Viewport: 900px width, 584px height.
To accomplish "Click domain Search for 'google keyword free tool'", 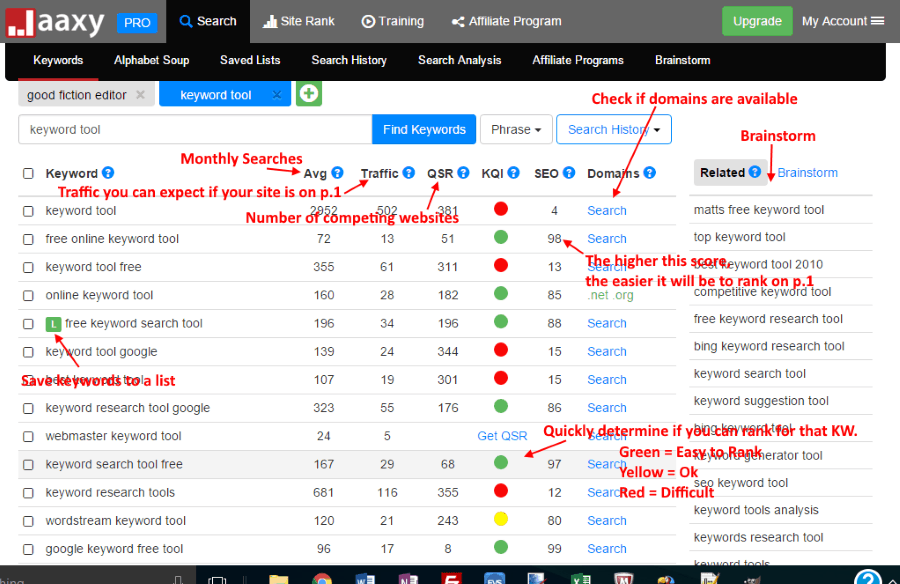I will [x=607, y=549].
